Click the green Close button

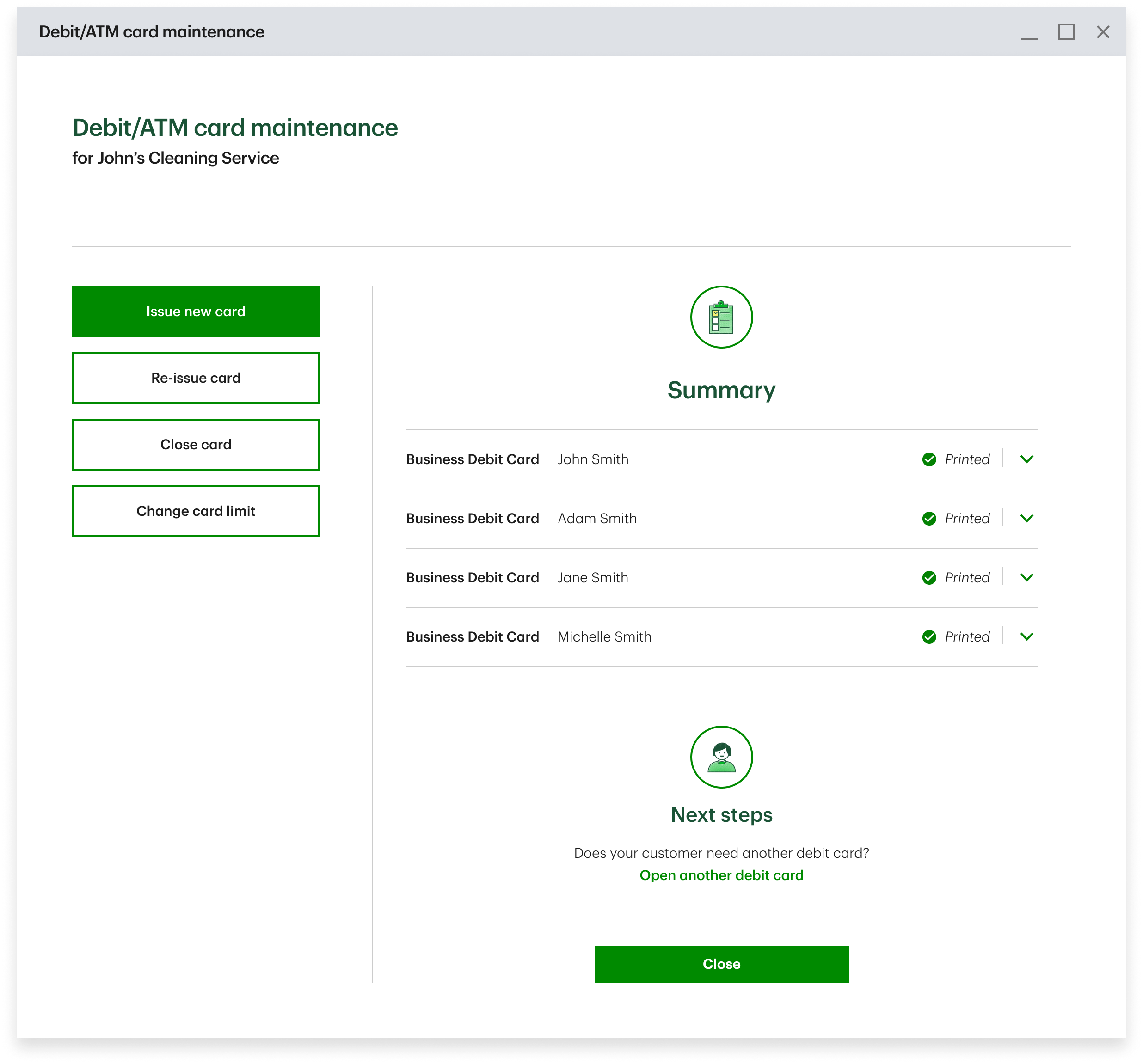[721, 964]
